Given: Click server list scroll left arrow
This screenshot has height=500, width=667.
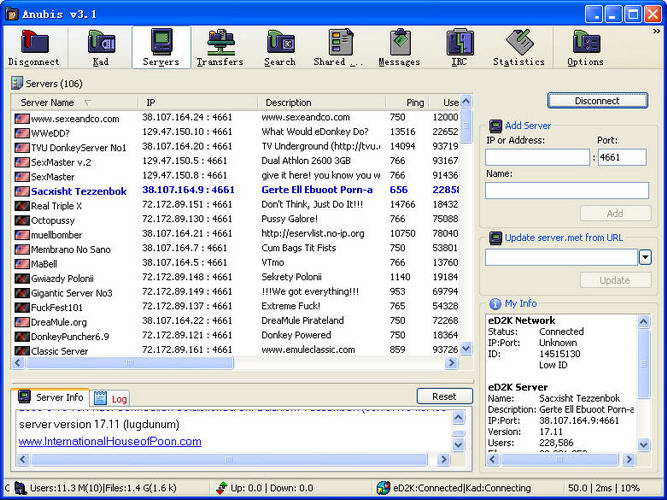Looking at the screenshot, I should (x=17, y=363).
